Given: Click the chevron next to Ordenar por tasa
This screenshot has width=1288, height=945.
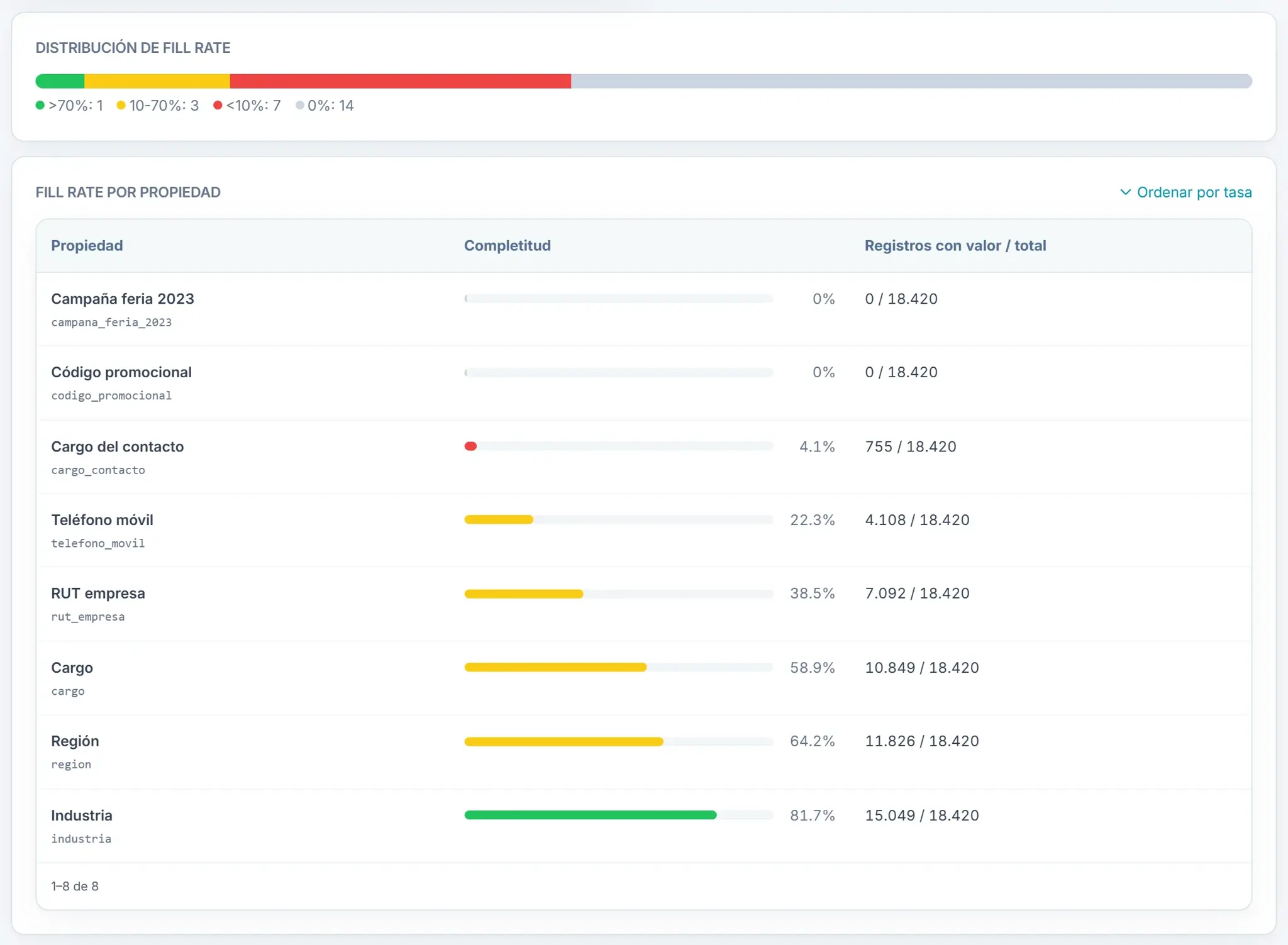Looking at the screenshot, I should pos(1126,192).
